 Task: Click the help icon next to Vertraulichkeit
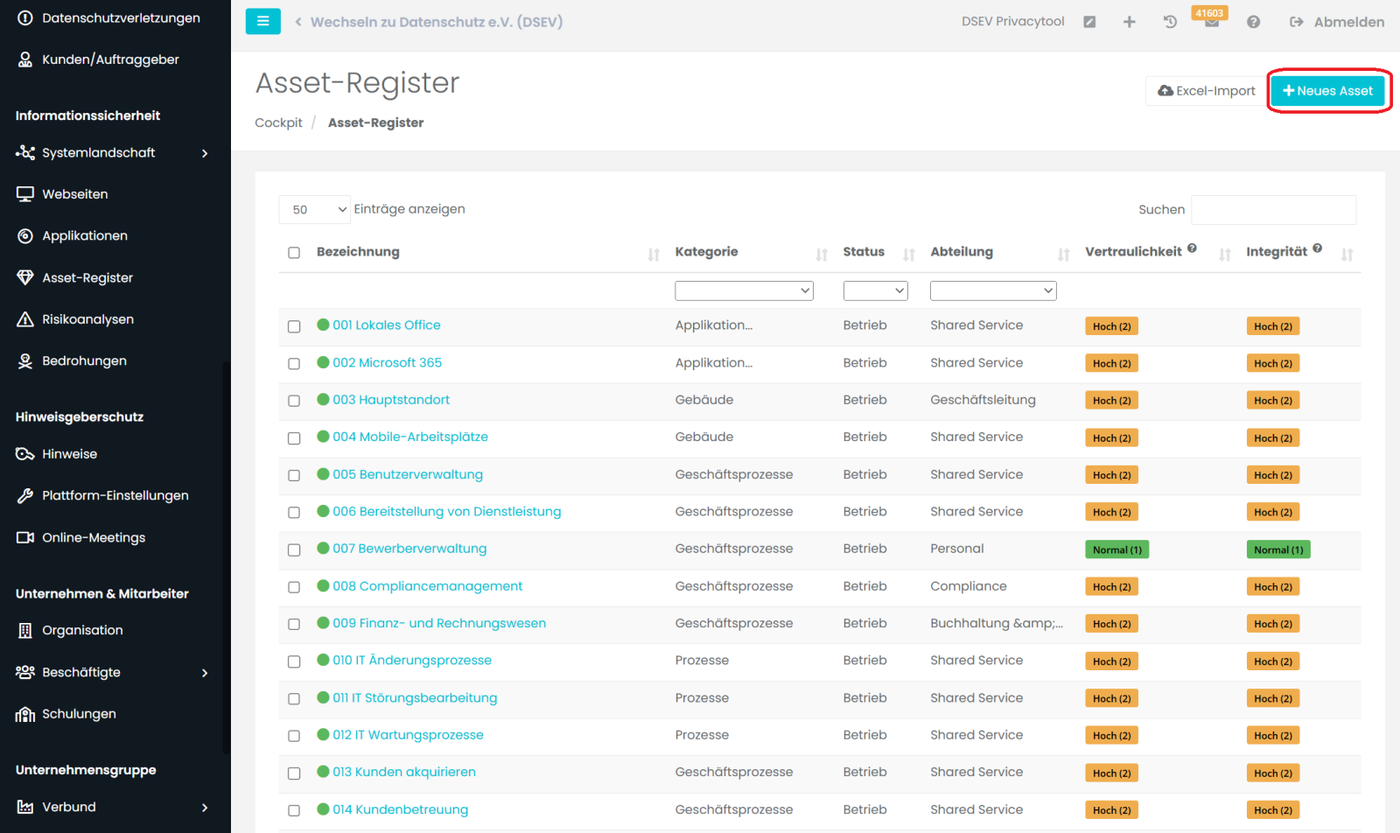point(1192,249)
